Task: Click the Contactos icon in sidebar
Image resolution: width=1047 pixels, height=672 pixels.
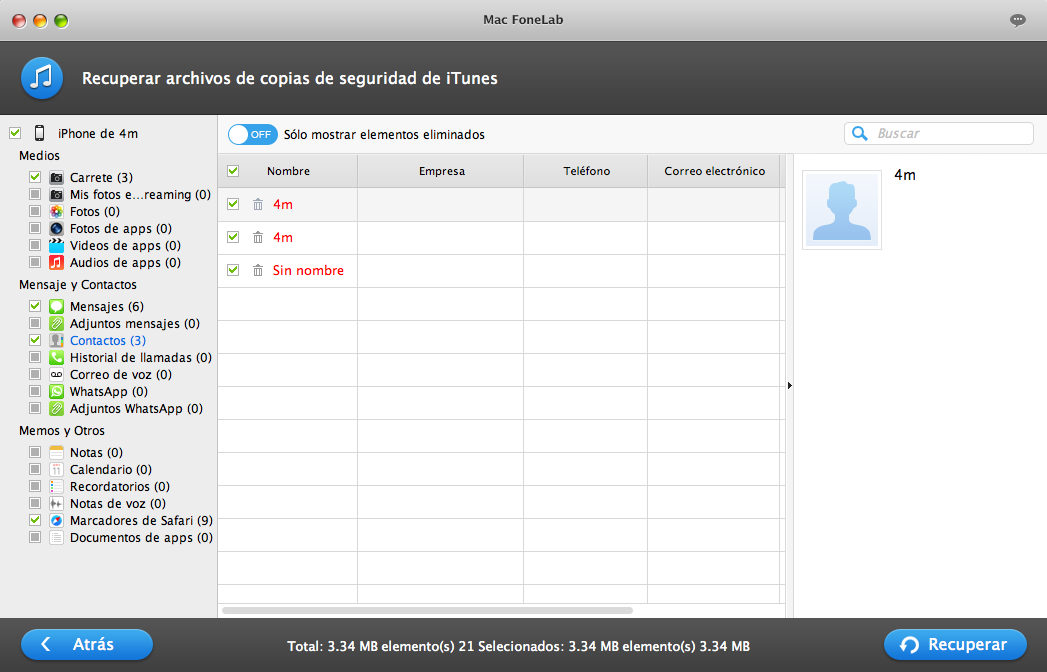Action: click(x=57, y=341)
